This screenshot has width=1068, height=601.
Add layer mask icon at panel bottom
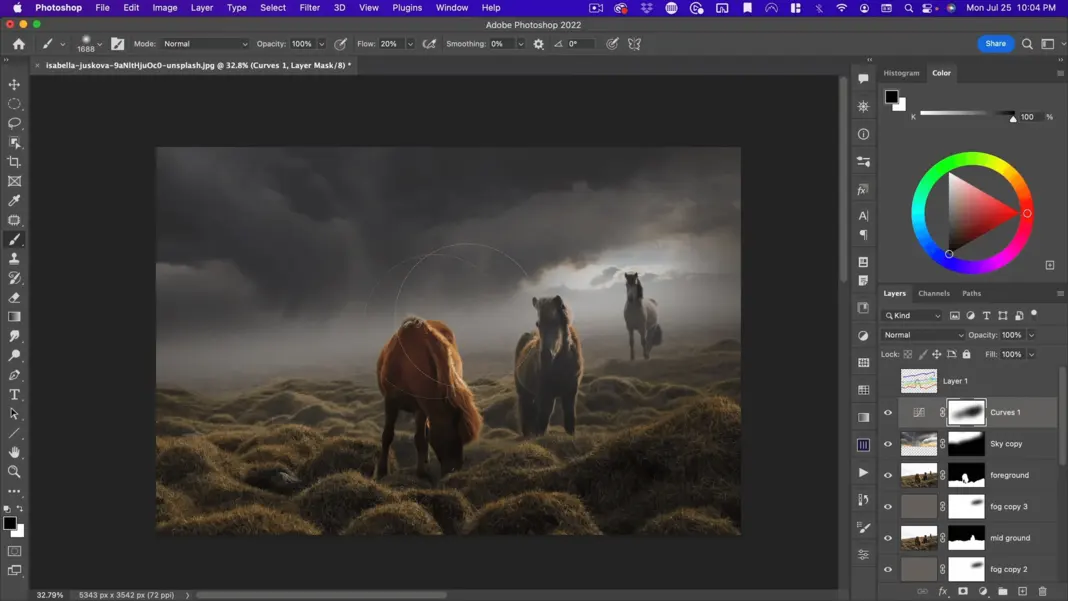(x=962, y=591)
